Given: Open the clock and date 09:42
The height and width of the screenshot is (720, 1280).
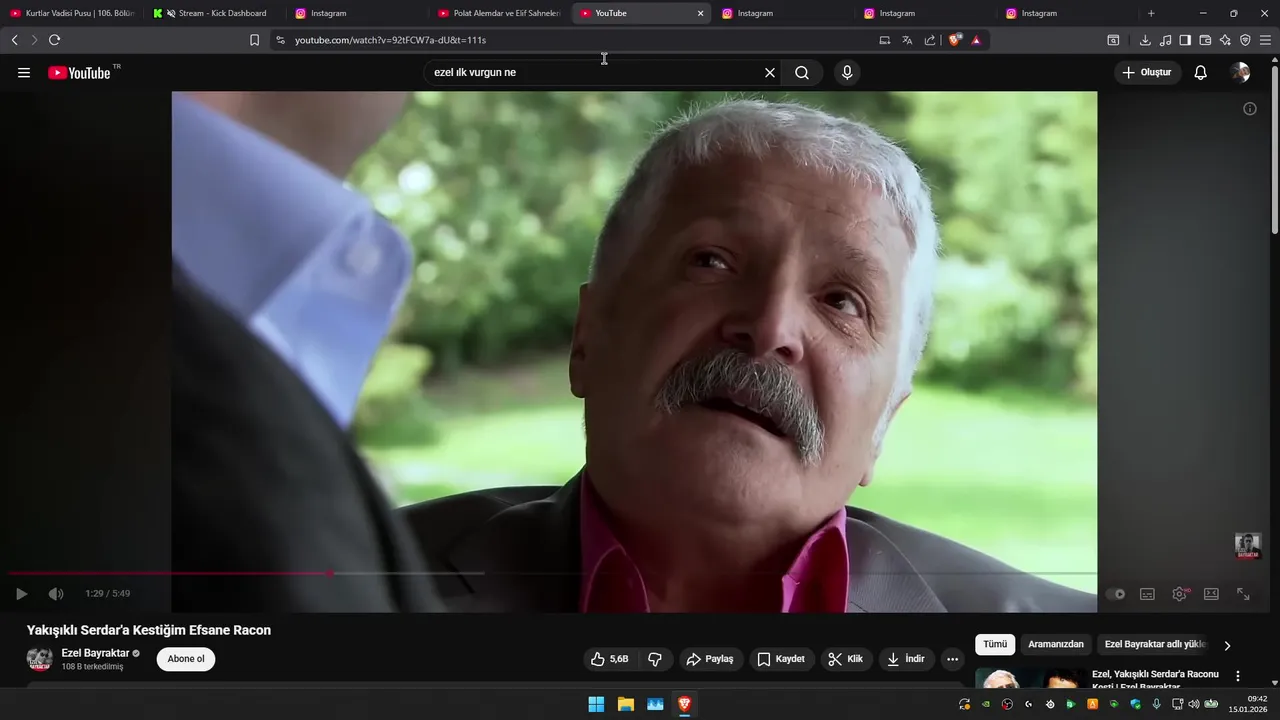Looking at the screenshot, I should pos(1248,704).
